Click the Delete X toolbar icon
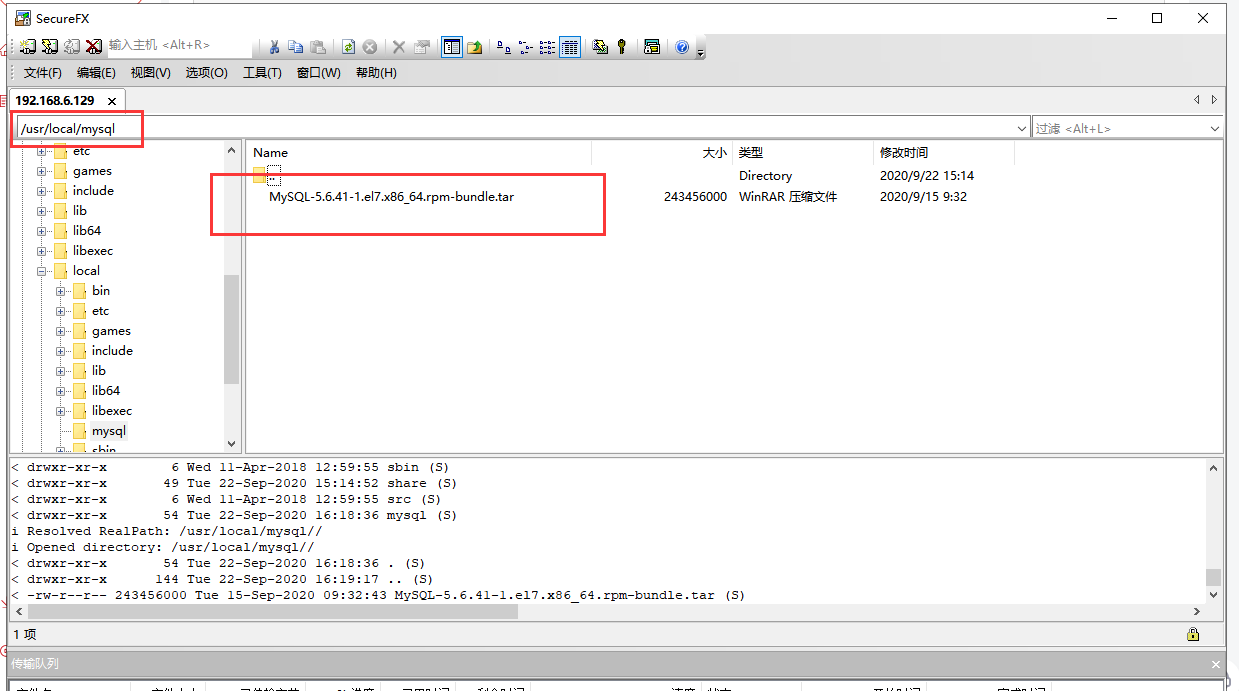1239x691 pixels. 399,46
